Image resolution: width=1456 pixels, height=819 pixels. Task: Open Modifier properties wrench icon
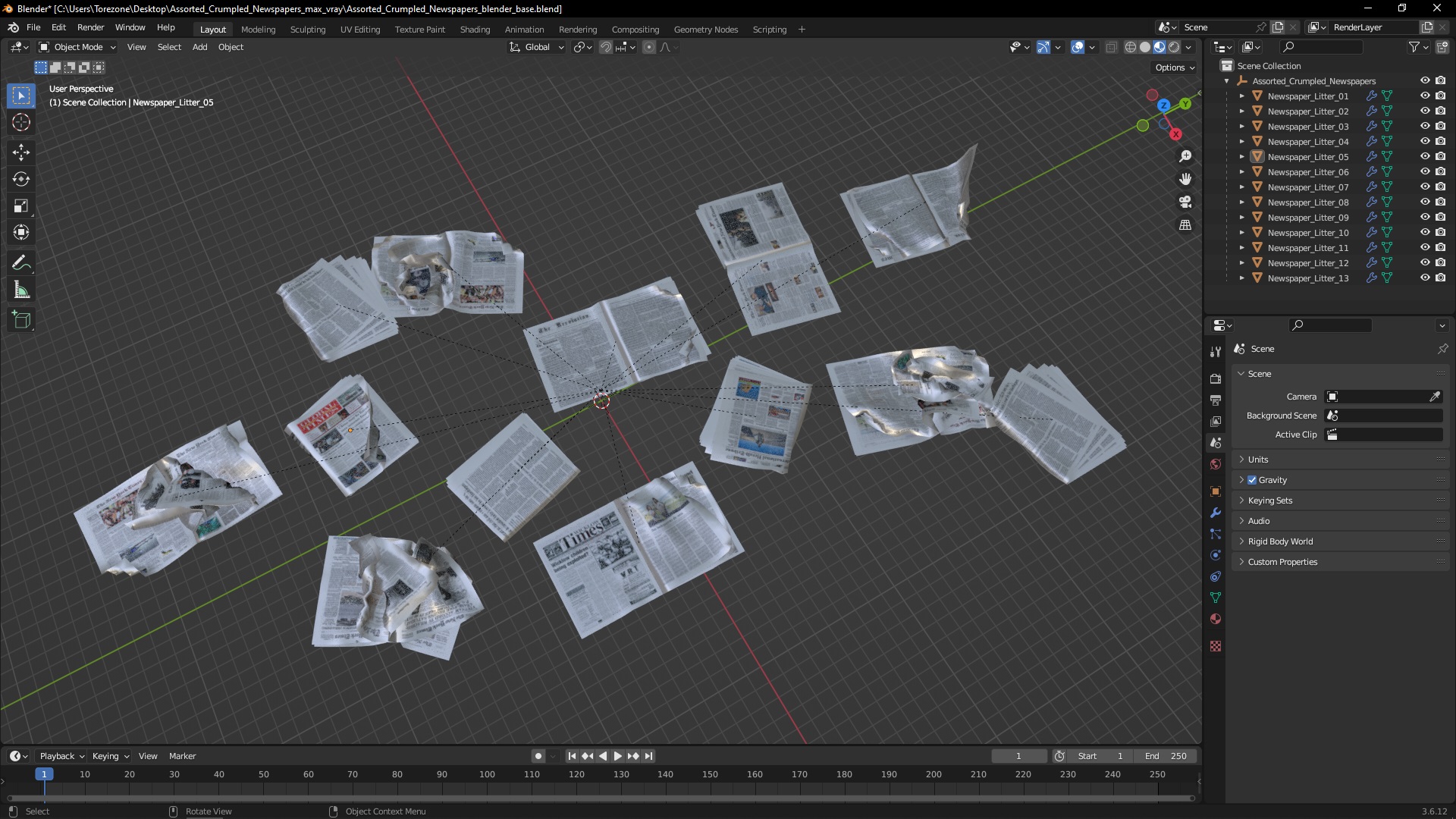(x=1216, y=513)
